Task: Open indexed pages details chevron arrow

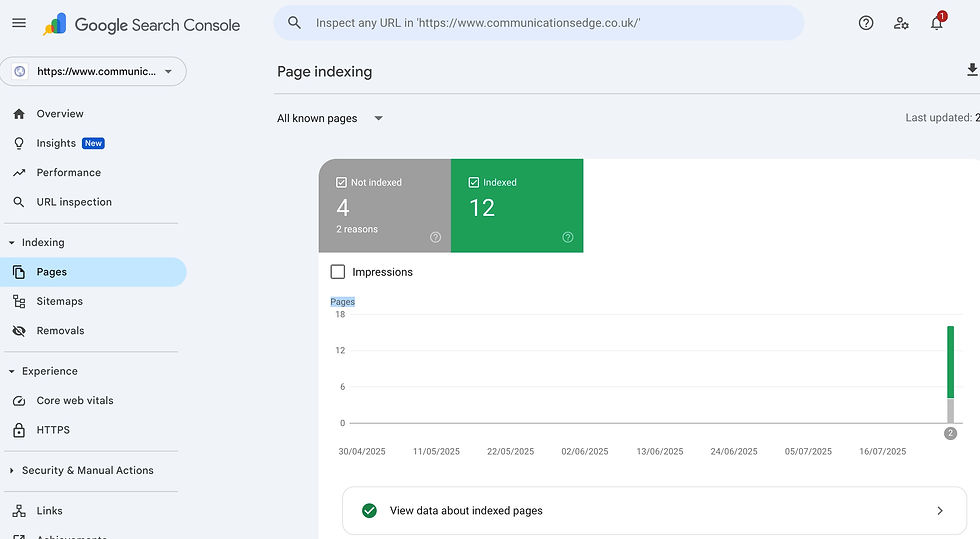Action: [x=940, y=511]
